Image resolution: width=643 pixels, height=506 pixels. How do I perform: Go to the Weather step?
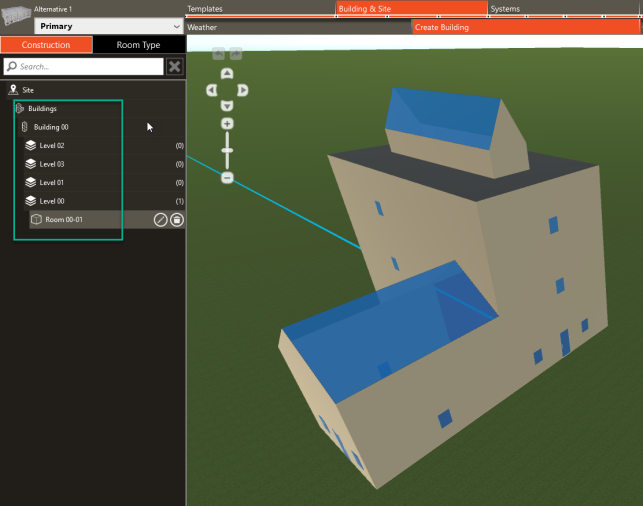[202, 27]
